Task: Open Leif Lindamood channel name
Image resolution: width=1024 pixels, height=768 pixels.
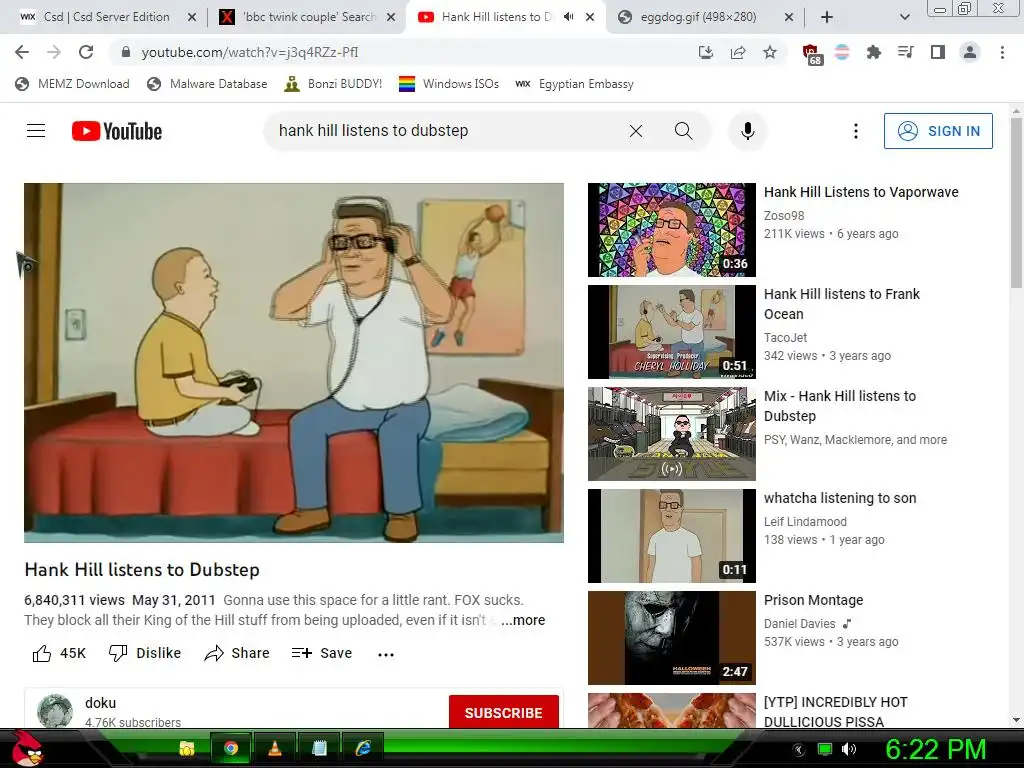Action: (x=805, y=521)
